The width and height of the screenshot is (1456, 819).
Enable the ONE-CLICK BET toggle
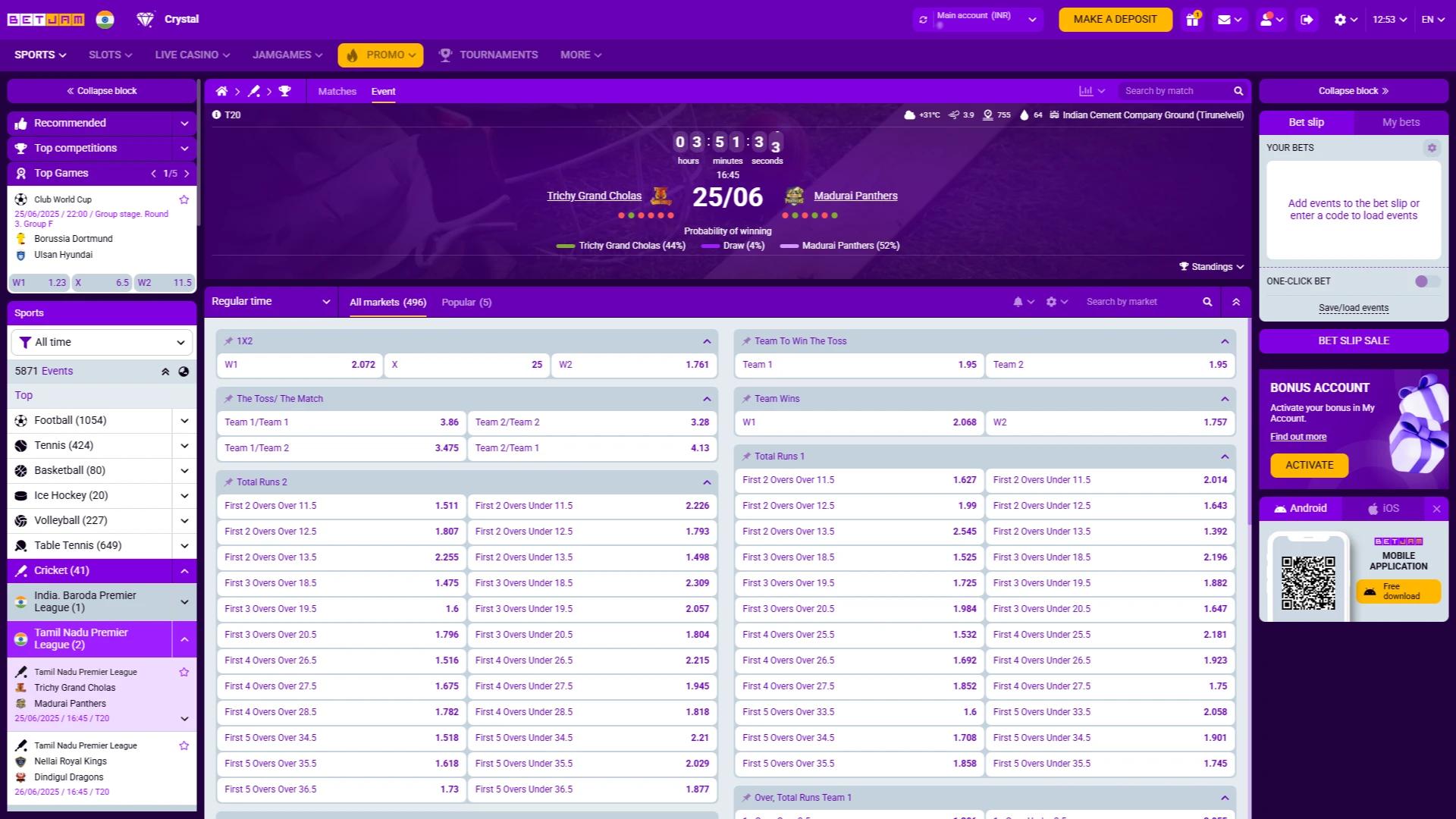tap(1422, 281)
